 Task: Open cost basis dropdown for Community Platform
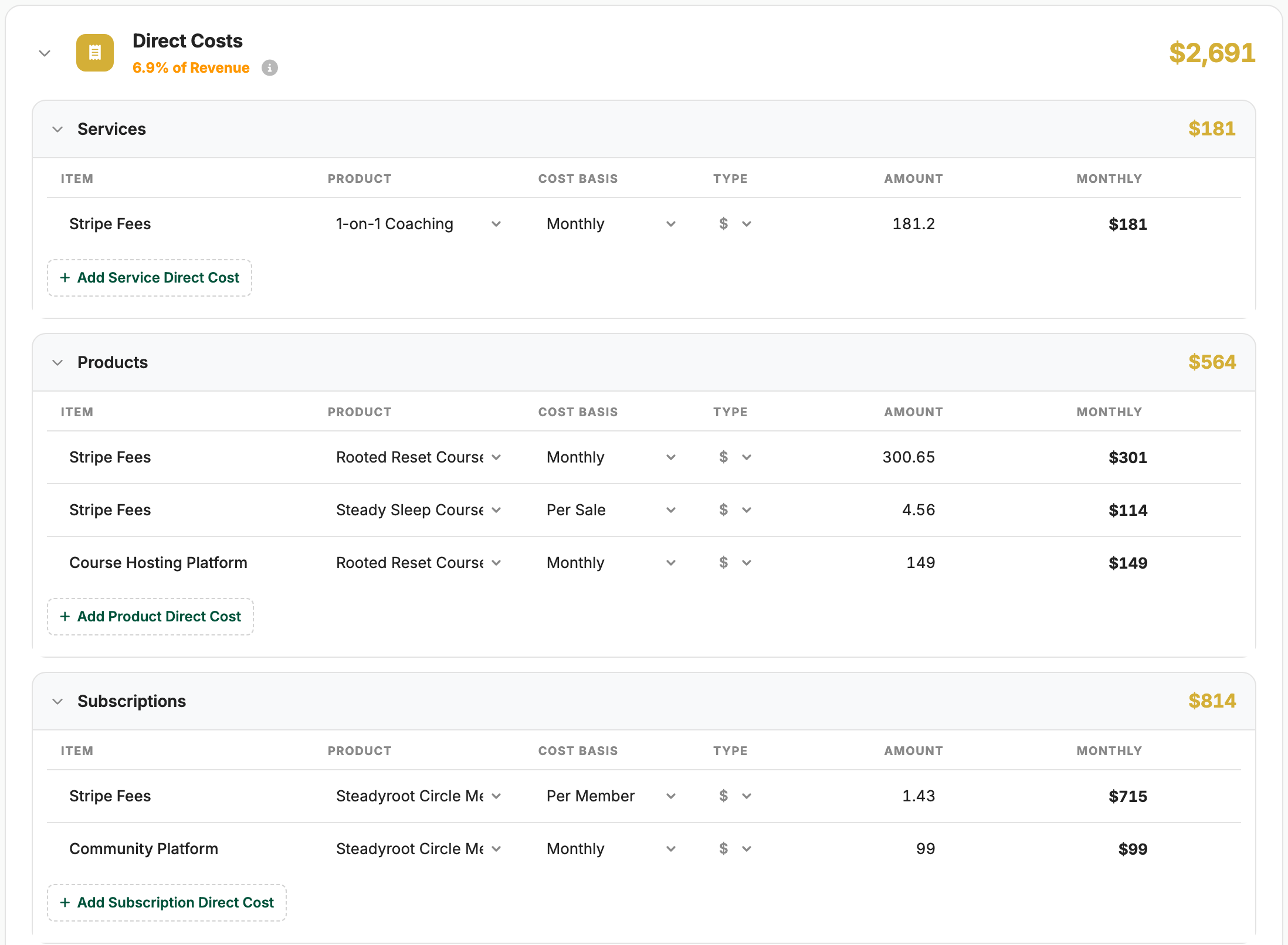click(611, 849)
